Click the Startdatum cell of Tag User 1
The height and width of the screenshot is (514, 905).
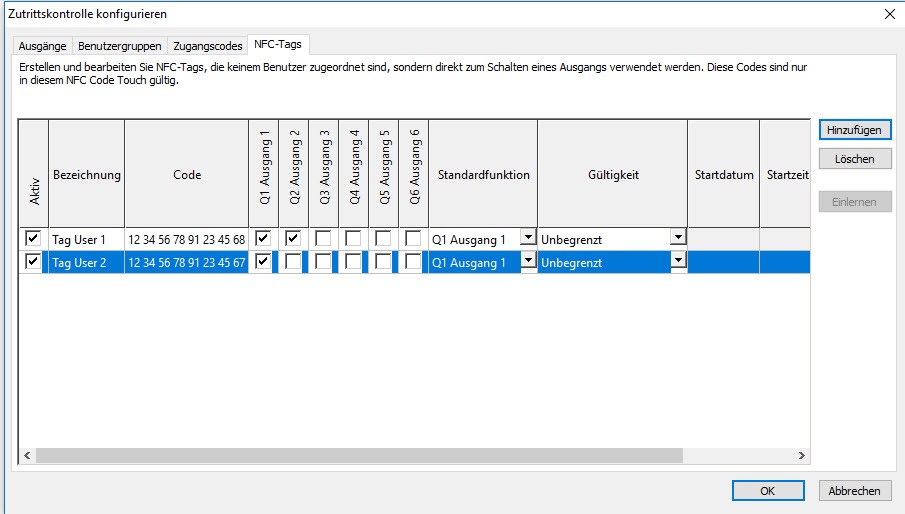[x=724, y=239]
